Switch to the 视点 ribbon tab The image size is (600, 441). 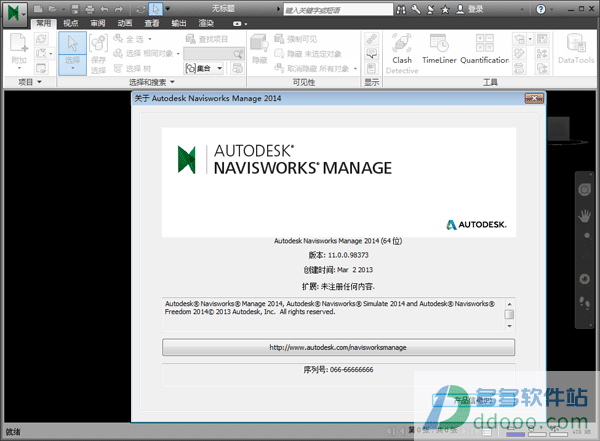(71, 23)
